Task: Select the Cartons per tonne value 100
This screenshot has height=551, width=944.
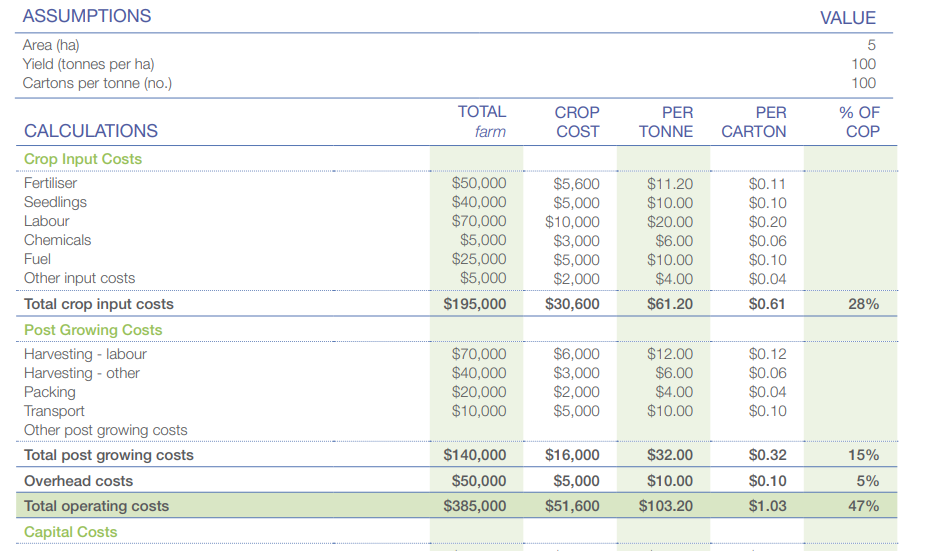Action: (x=863, y=83)
